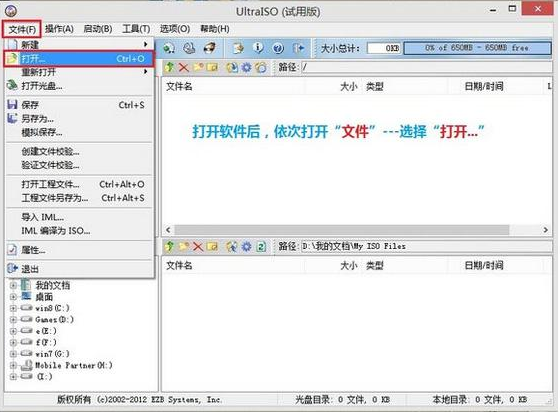Click the red delete X in ISO pane toolbar
The image size is (560, 412).
(184, 67)
